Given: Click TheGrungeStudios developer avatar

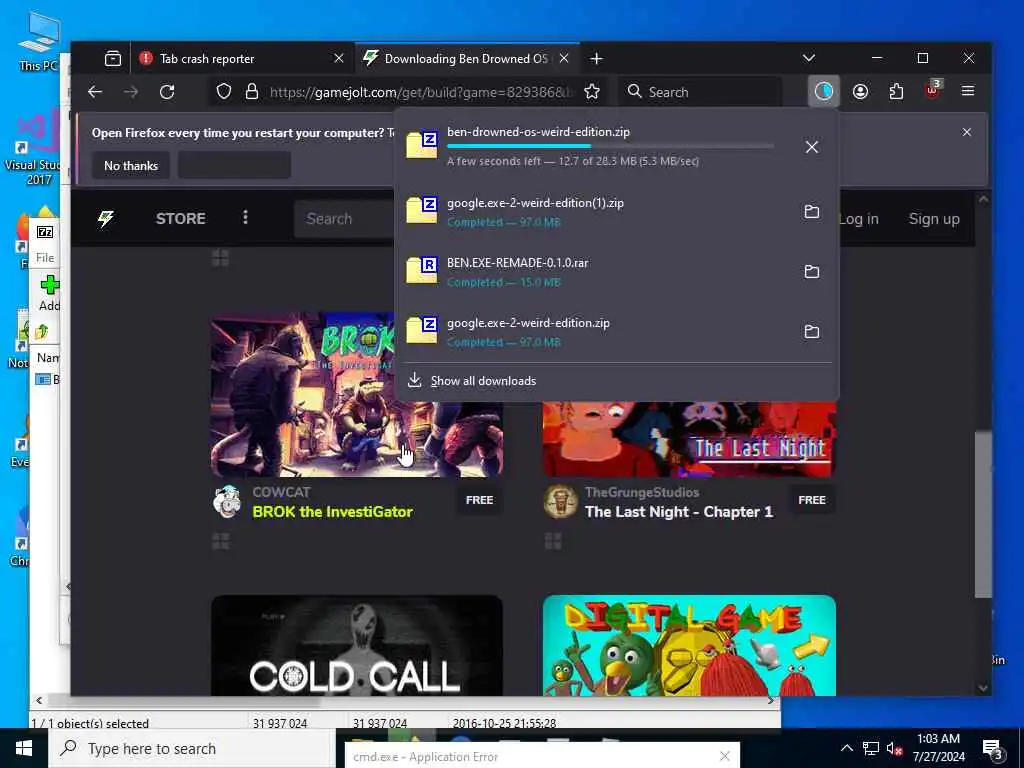Looking at the screenshot, I should point(560,502).
